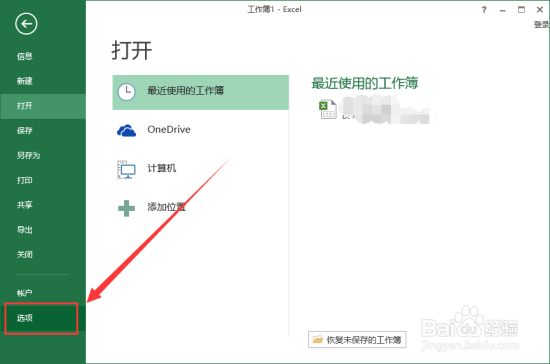Select 添加位置 label

pos(166,207)
